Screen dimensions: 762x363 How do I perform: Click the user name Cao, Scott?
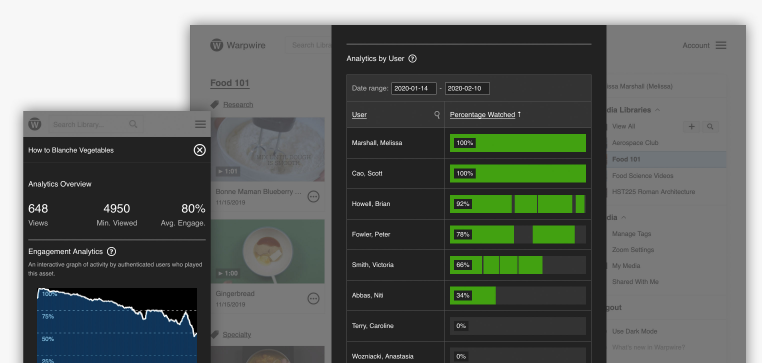(x=367, y=173)
